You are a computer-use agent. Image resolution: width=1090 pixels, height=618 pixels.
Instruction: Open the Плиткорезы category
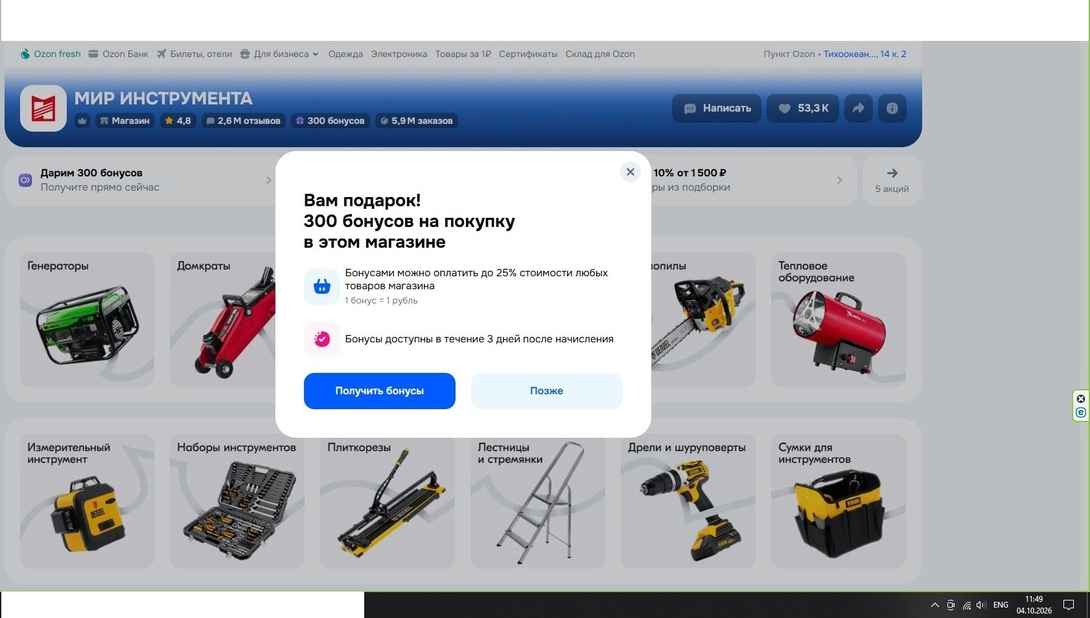[387, 501]
